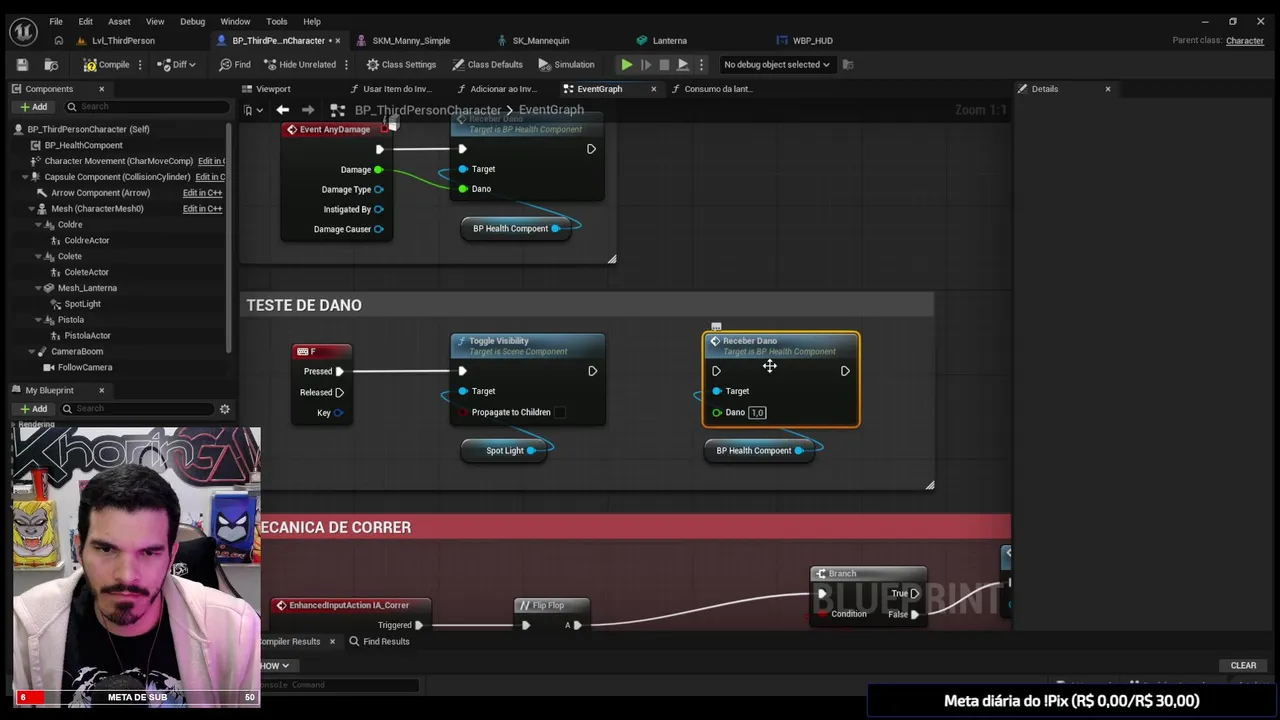The image size is (1280, 720).
Task: Close the Details panel
Action: [x=1108, y=89]
